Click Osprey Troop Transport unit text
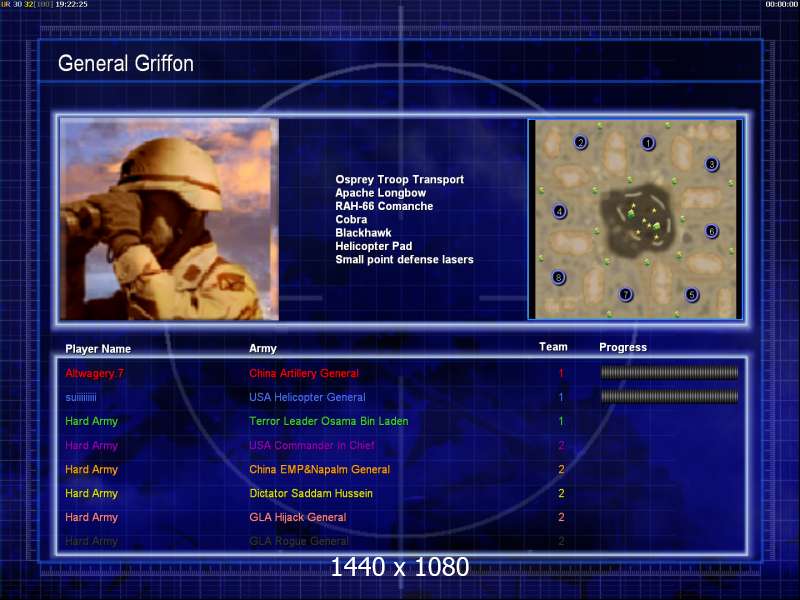This screenshot has height=600, width=800. 399,180
